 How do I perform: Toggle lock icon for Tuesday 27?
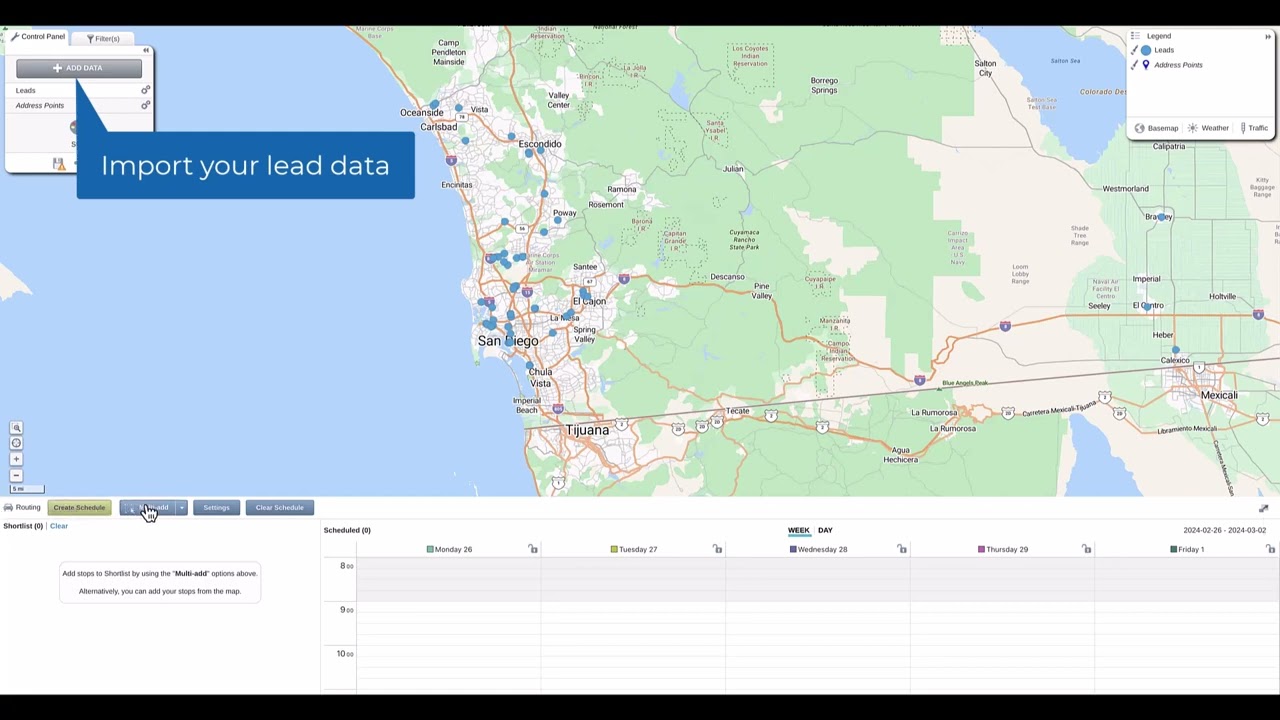717,549
